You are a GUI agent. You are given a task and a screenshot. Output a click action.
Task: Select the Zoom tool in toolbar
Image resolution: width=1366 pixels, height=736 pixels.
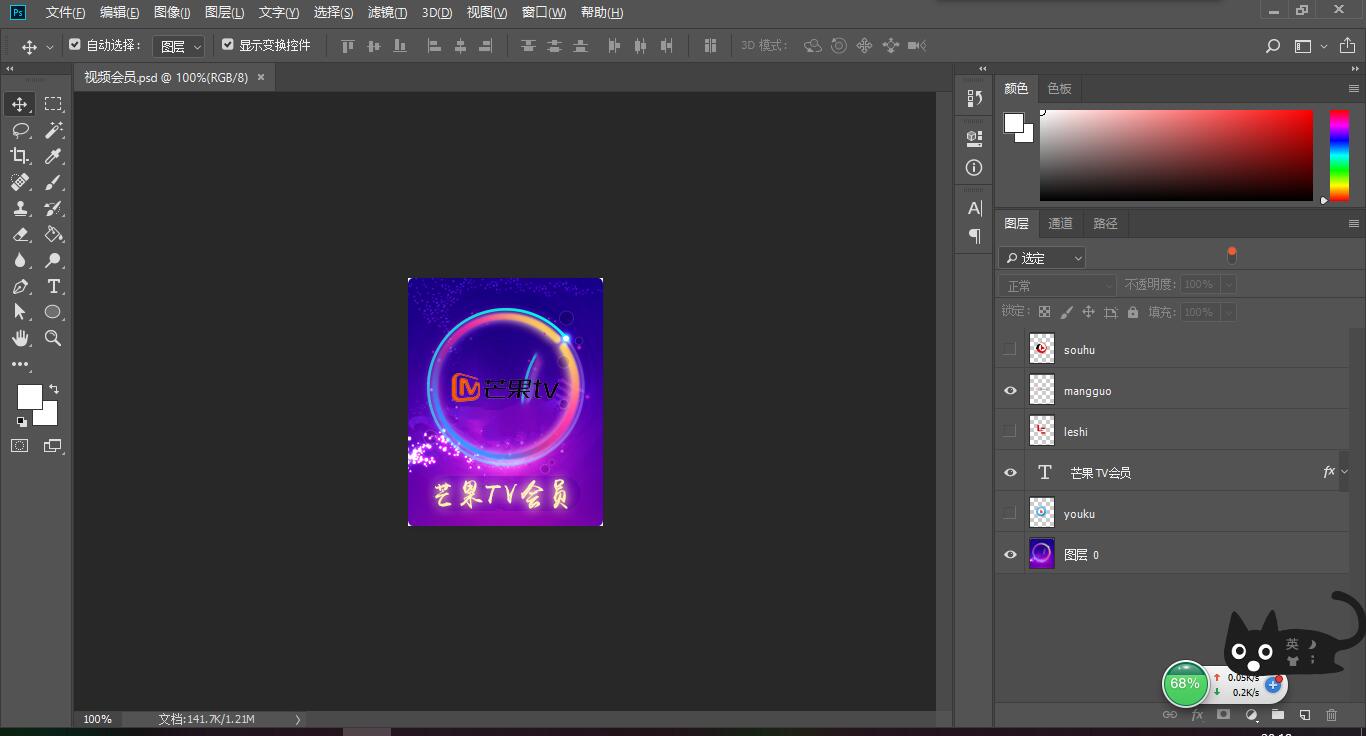(54, 338)
